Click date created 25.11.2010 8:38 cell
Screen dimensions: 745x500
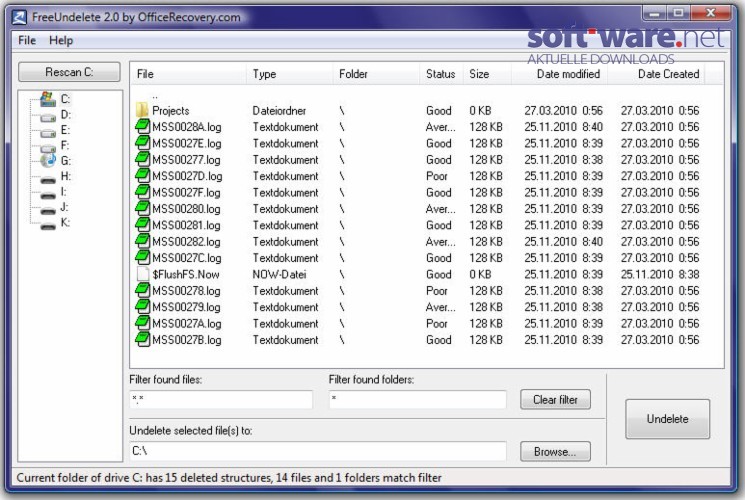(660, 274)
